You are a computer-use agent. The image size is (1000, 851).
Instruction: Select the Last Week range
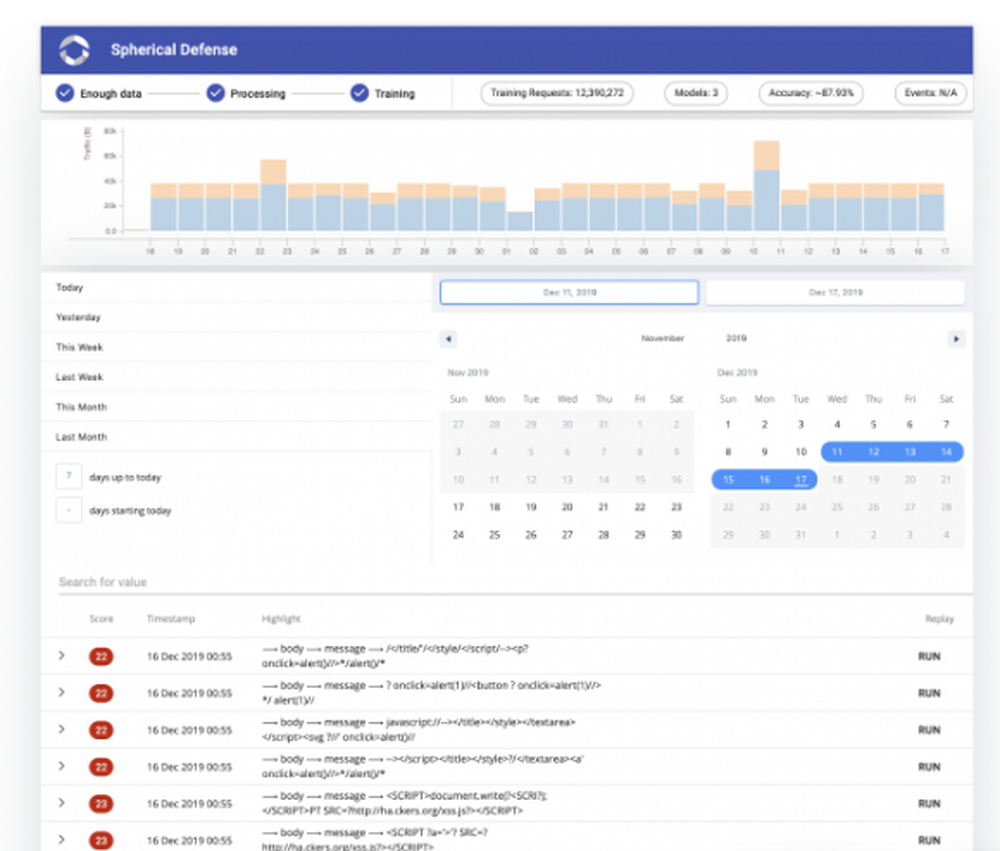(236, 377)
